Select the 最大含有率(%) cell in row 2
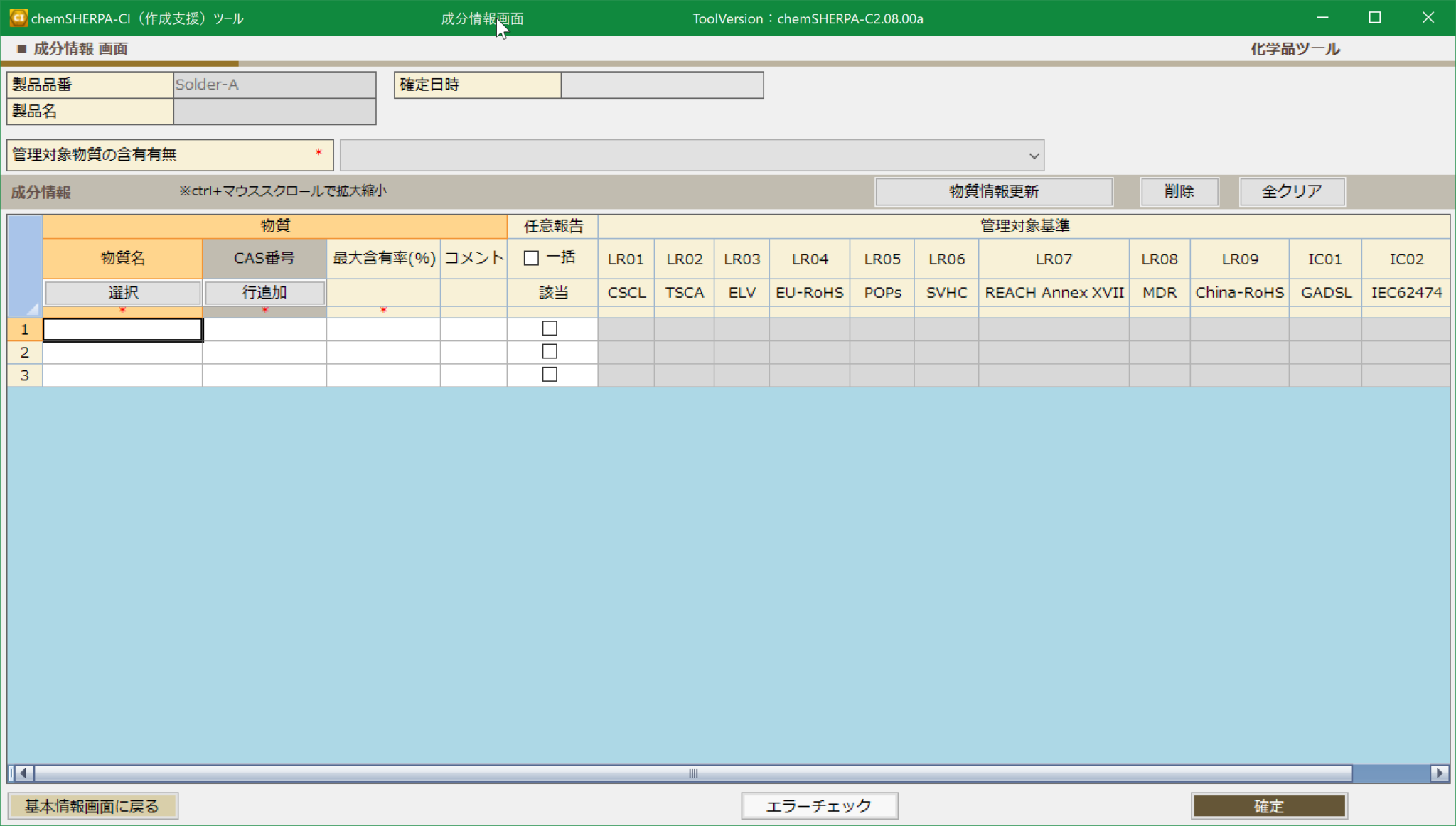The image size is (1456, 826). pyautogui.click(x=382, y=351)
